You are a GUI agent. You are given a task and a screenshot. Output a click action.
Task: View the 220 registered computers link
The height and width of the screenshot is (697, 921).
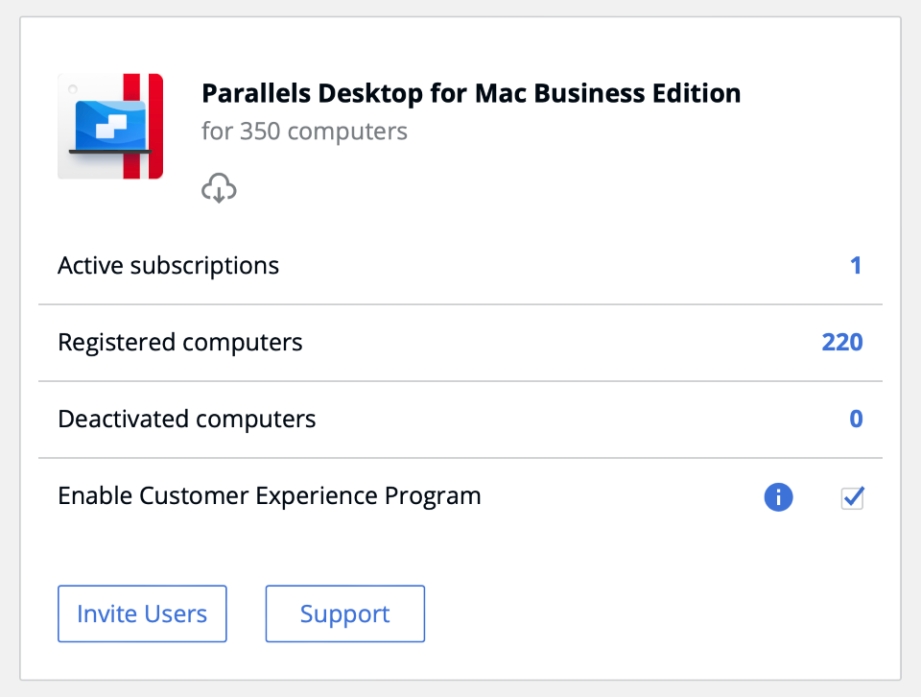842,342
